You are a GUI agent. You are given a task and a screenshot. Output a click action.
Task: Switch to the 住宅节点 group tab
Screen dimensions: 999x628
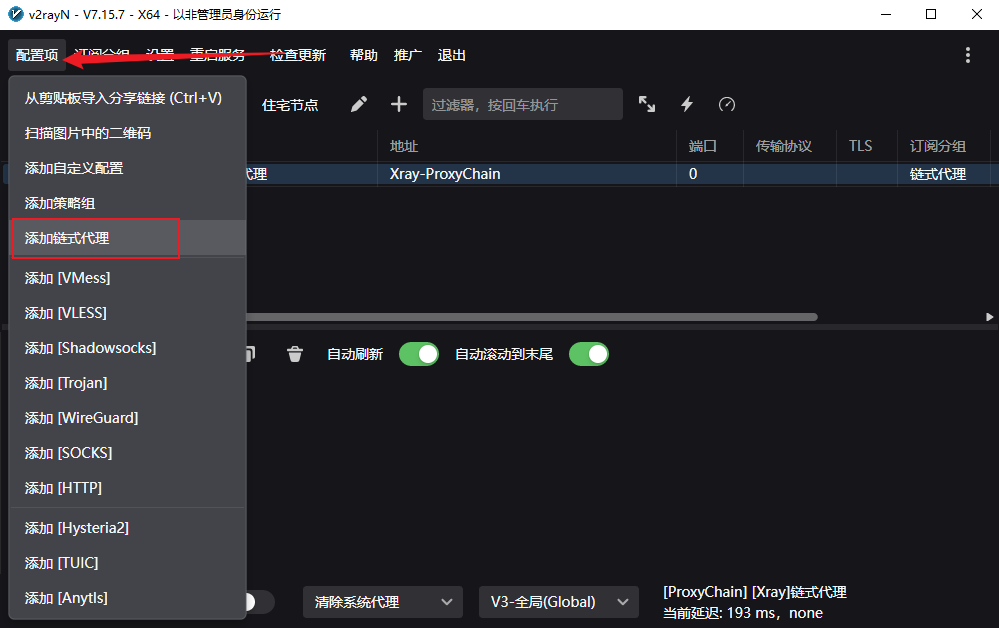tap(290, 105)
